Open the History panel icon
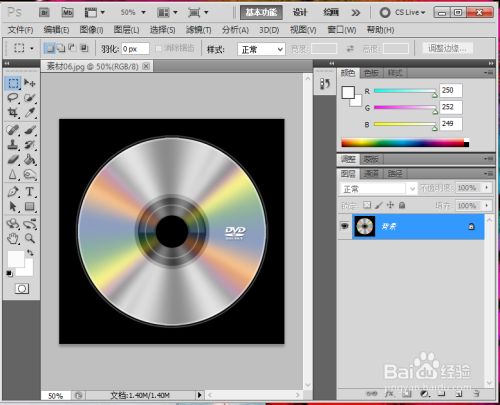The width and height of the screenshot is (500, 405). (325, 84)
